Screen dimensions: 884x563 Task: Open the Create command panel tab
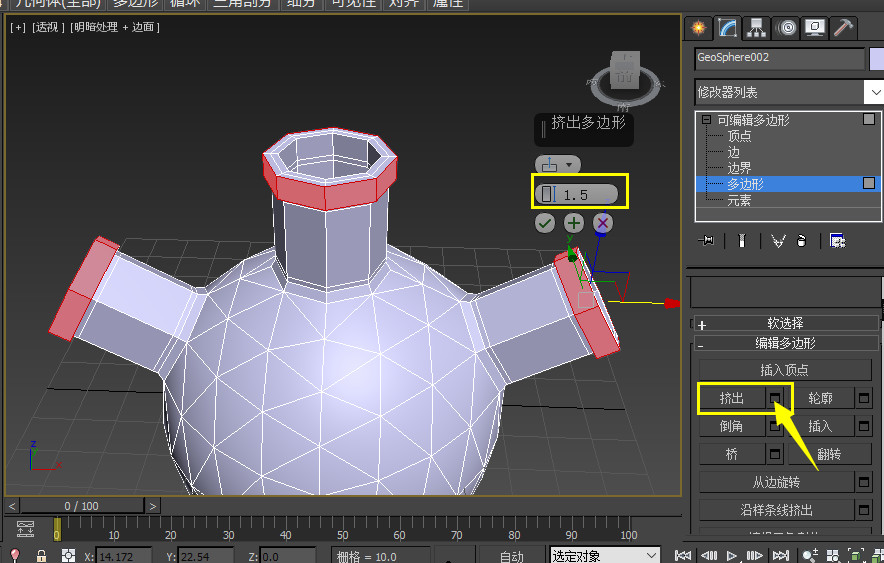click(699, 27)
